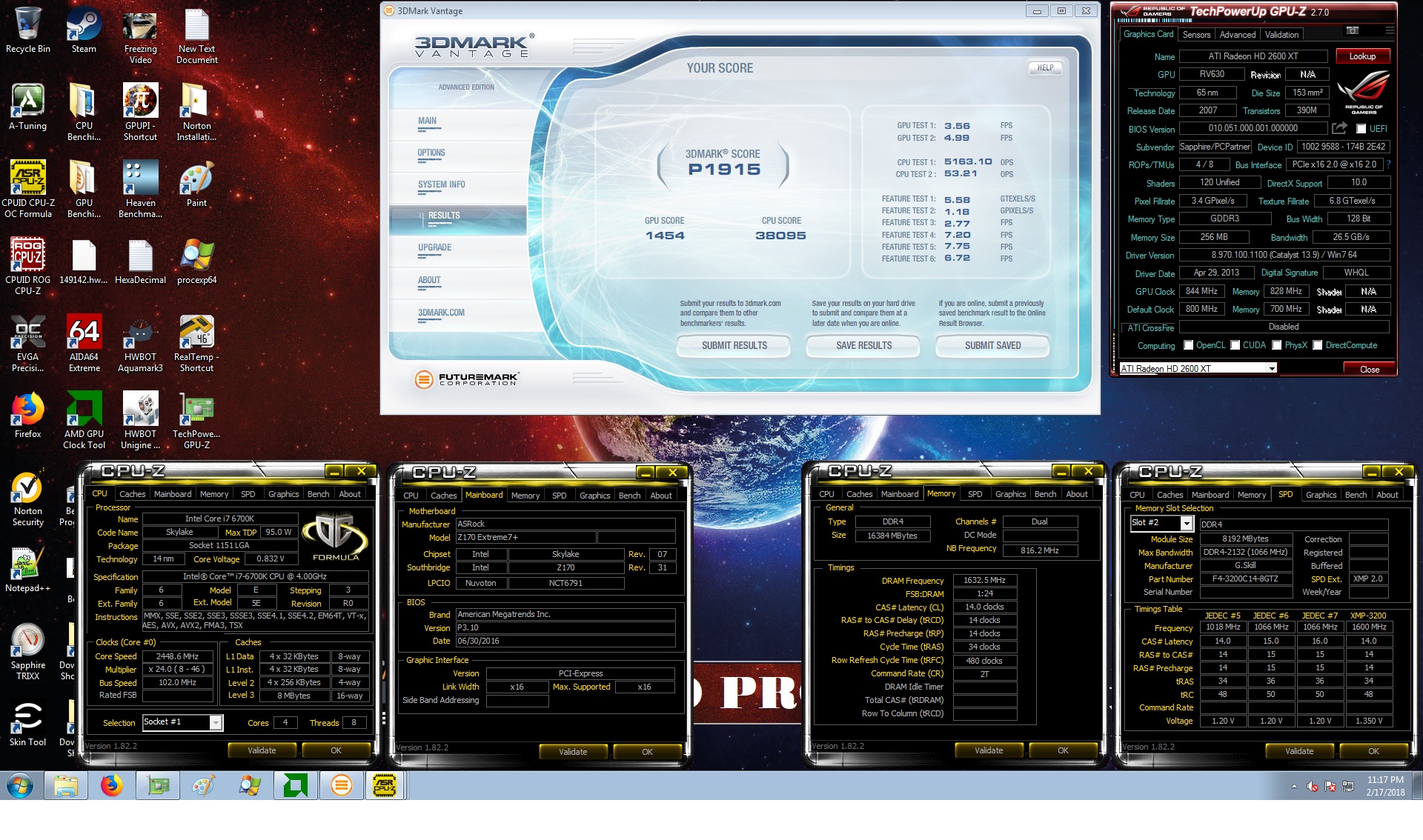The width and height of the screenshot is (1423, 840).
Task: Open the RealTemp Shortcut icon
Action: (196, 343)
